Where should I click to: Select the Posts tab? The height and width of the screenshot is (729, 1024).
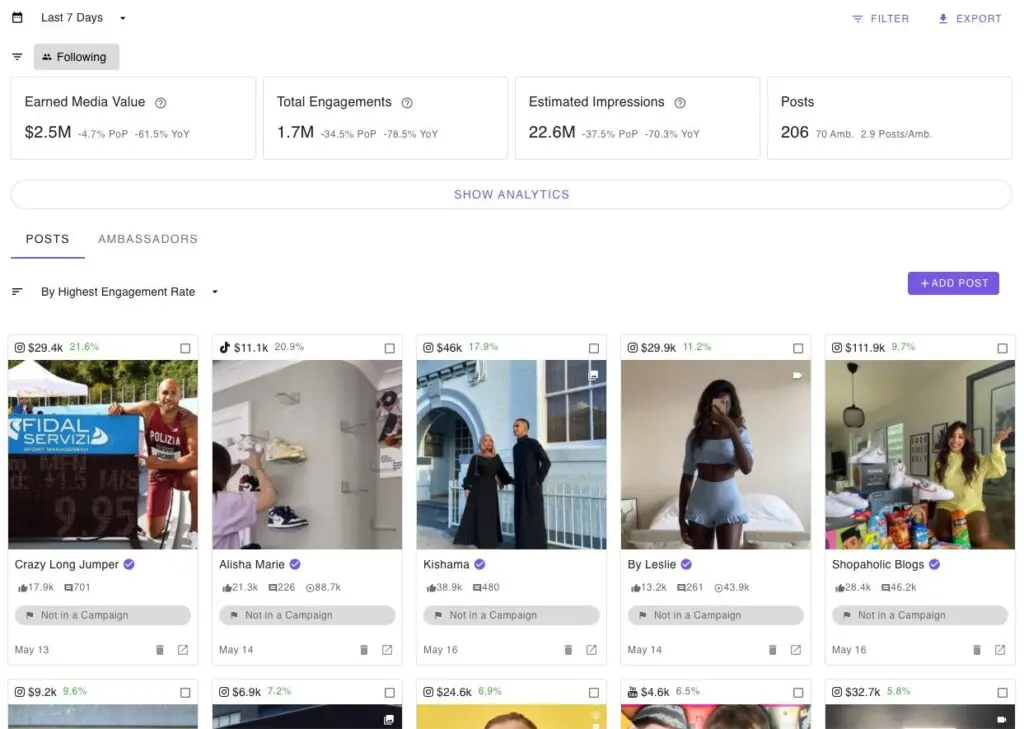47,239
